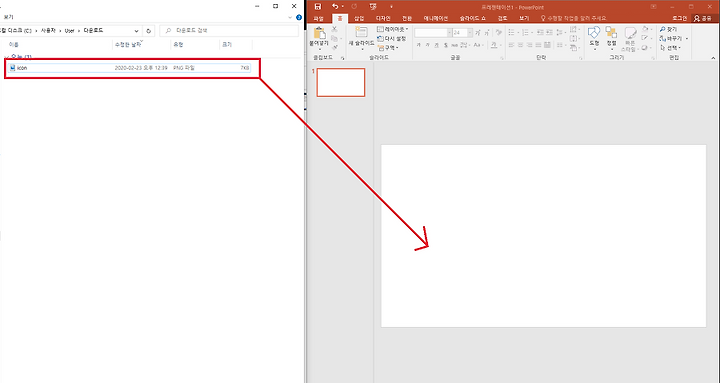Switch to the Transitions (전환) tab
This screenshot has width=720, height=383.
tap(407, 18)
